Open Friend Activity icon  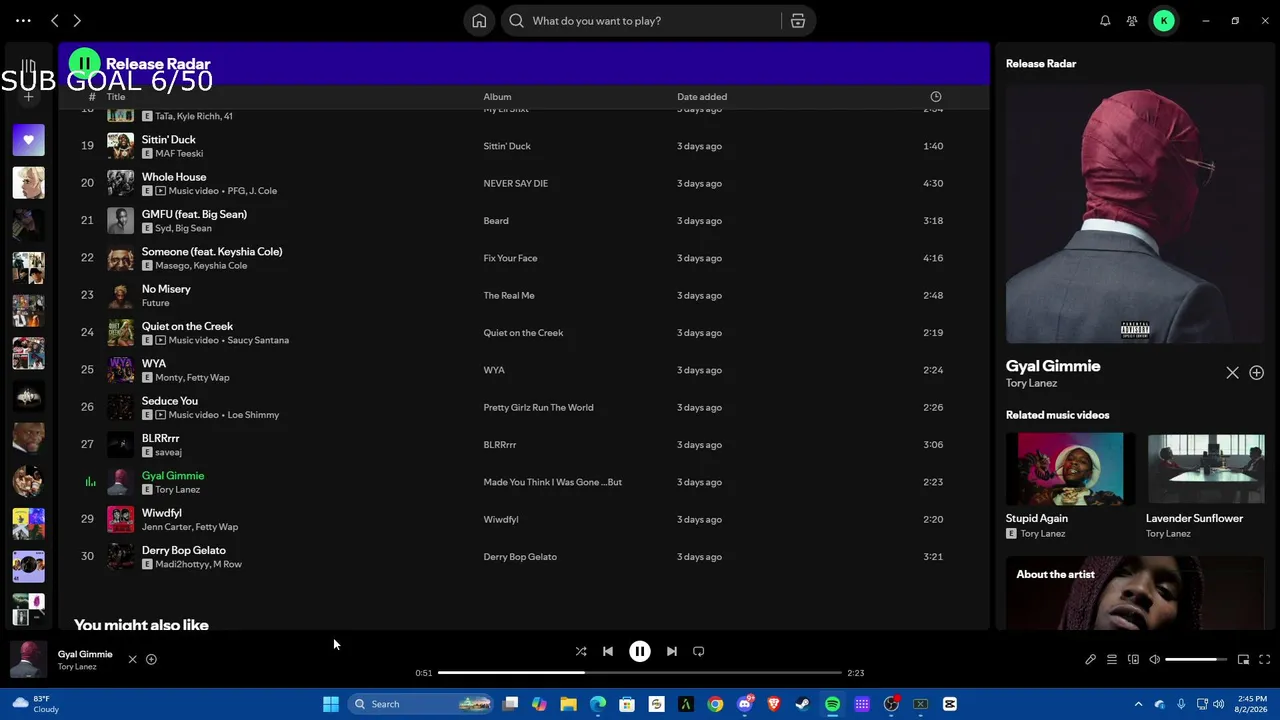pyautogui.click(x=1132, y=21)
